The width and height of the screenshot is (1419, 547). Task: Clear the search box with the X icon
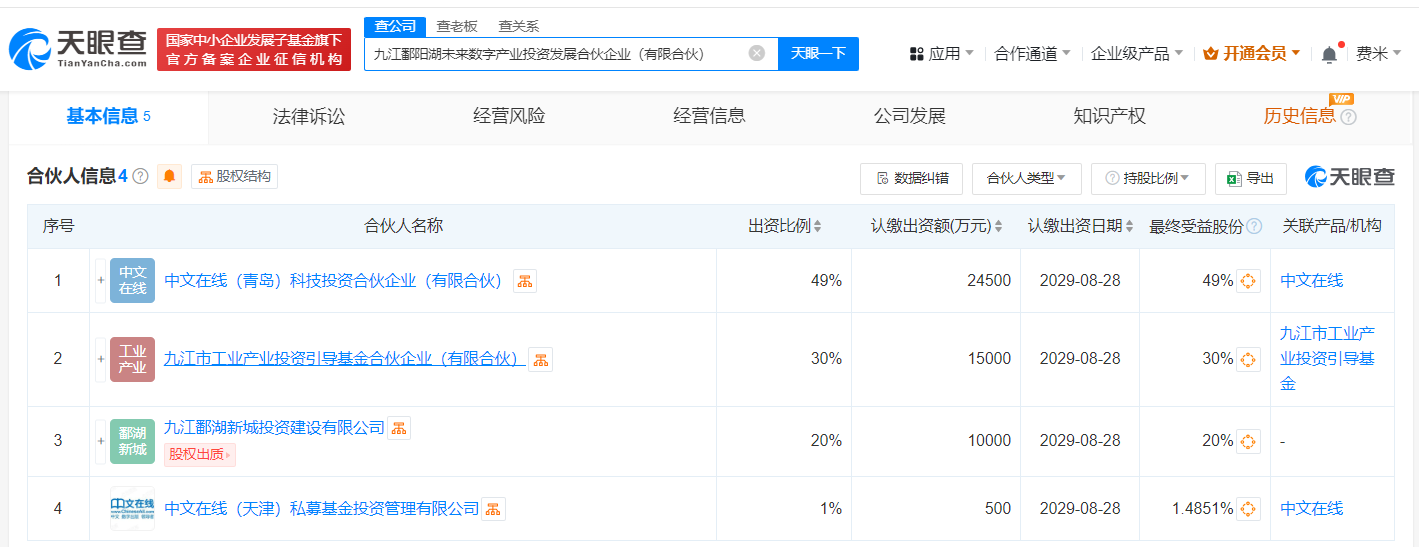tap(757, 53)
